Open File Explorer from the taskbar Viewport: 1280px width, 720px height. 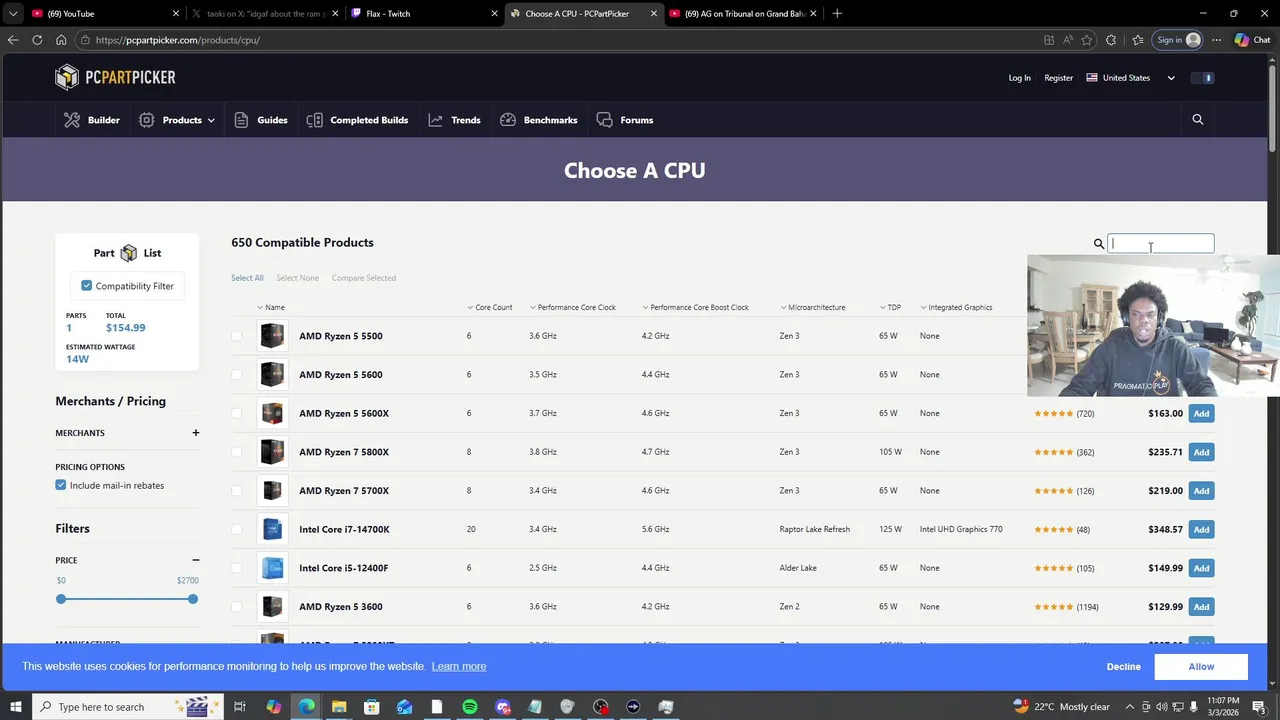pyautogui.click(x=339, y=707)
